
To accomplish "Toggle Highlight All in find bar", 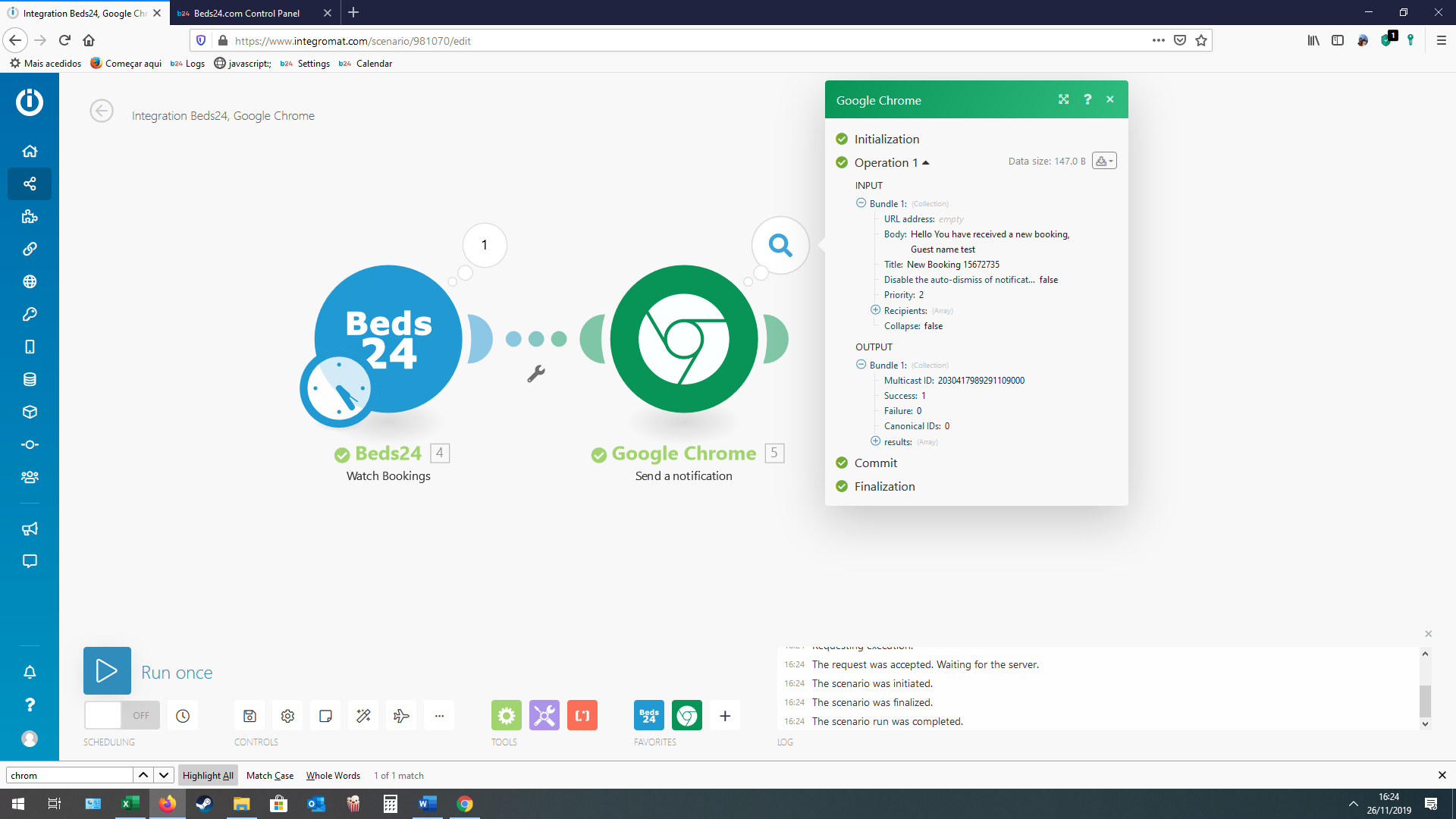I will tap(208, 775).
